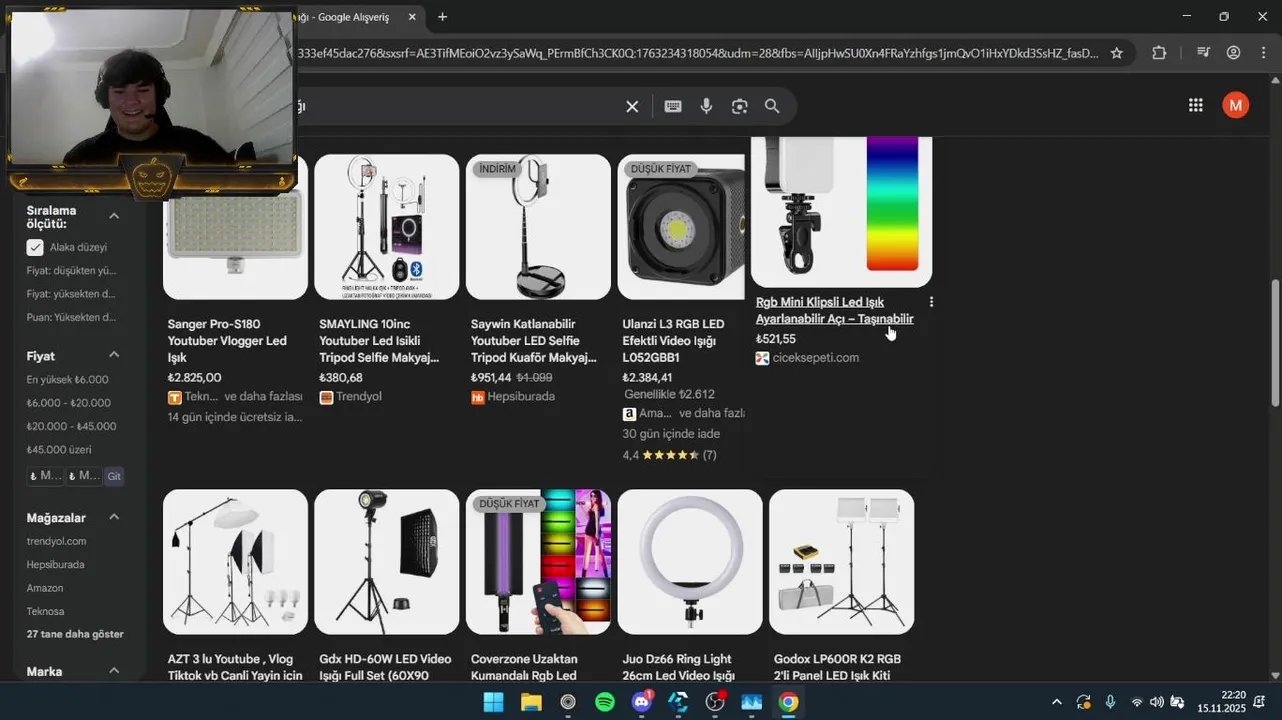Click the Juo Dz66 Ring Light thumbnail
Viewport: 1282px width, 720px height.
point(690,562)
